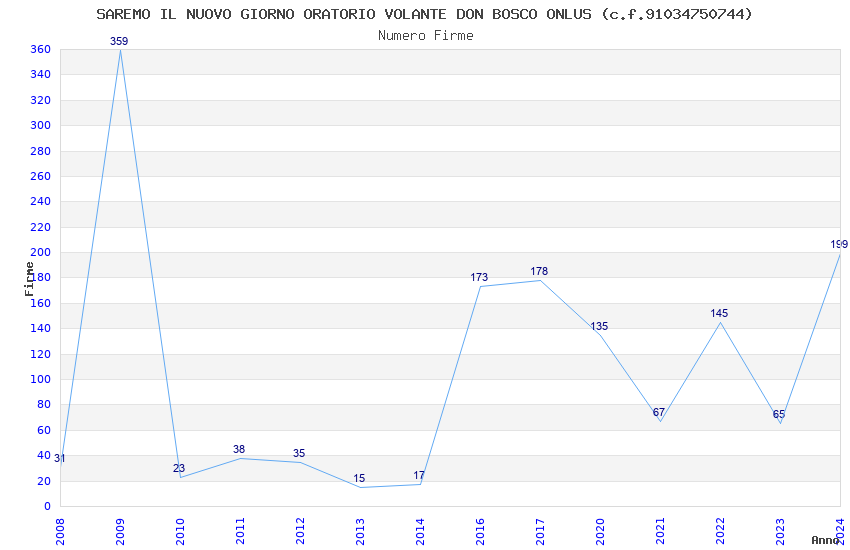
Task: Click the y-axis value 100
Action: [41, 379]
